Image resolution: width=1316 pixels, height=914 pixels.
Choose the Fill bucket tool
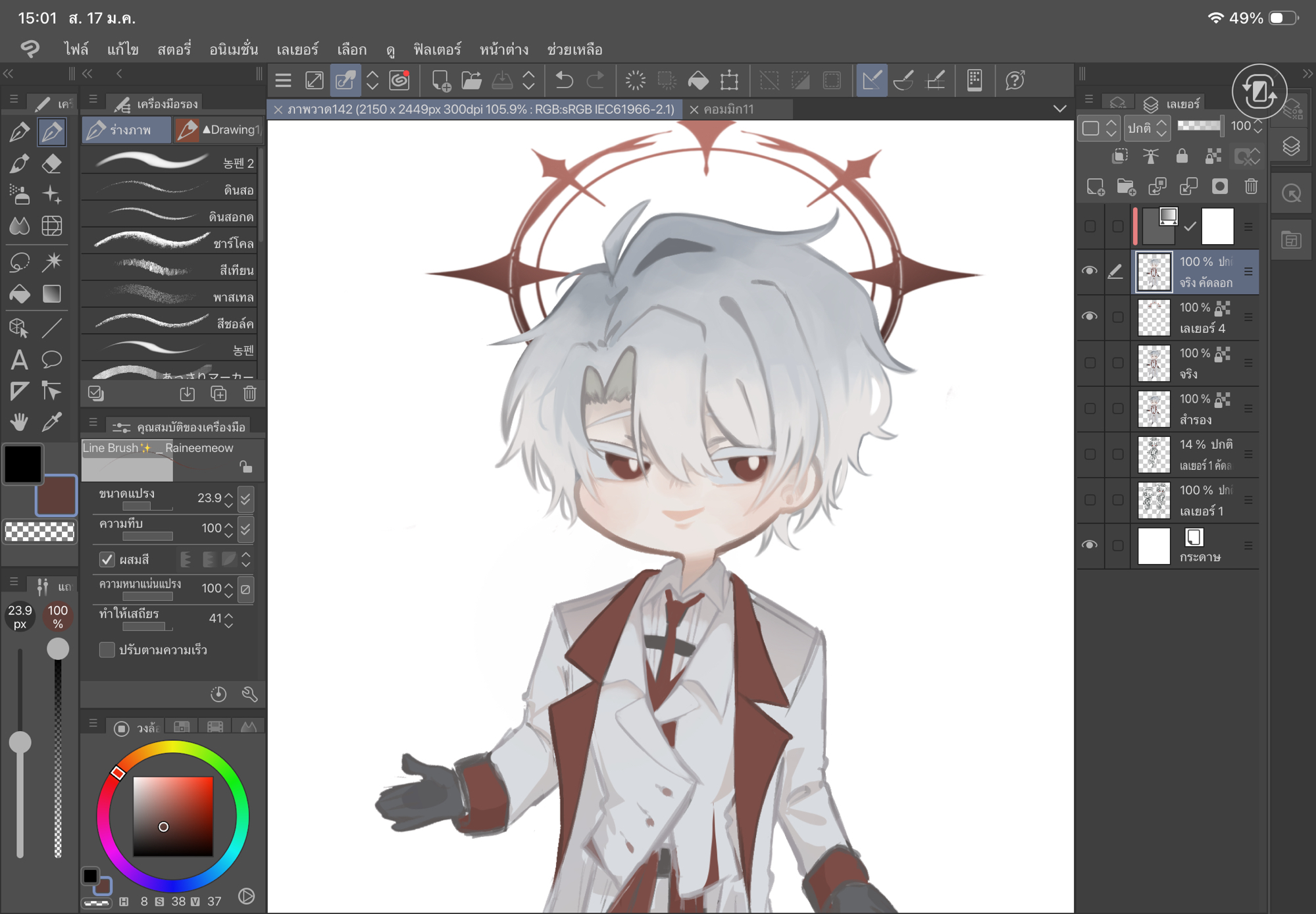19,294
